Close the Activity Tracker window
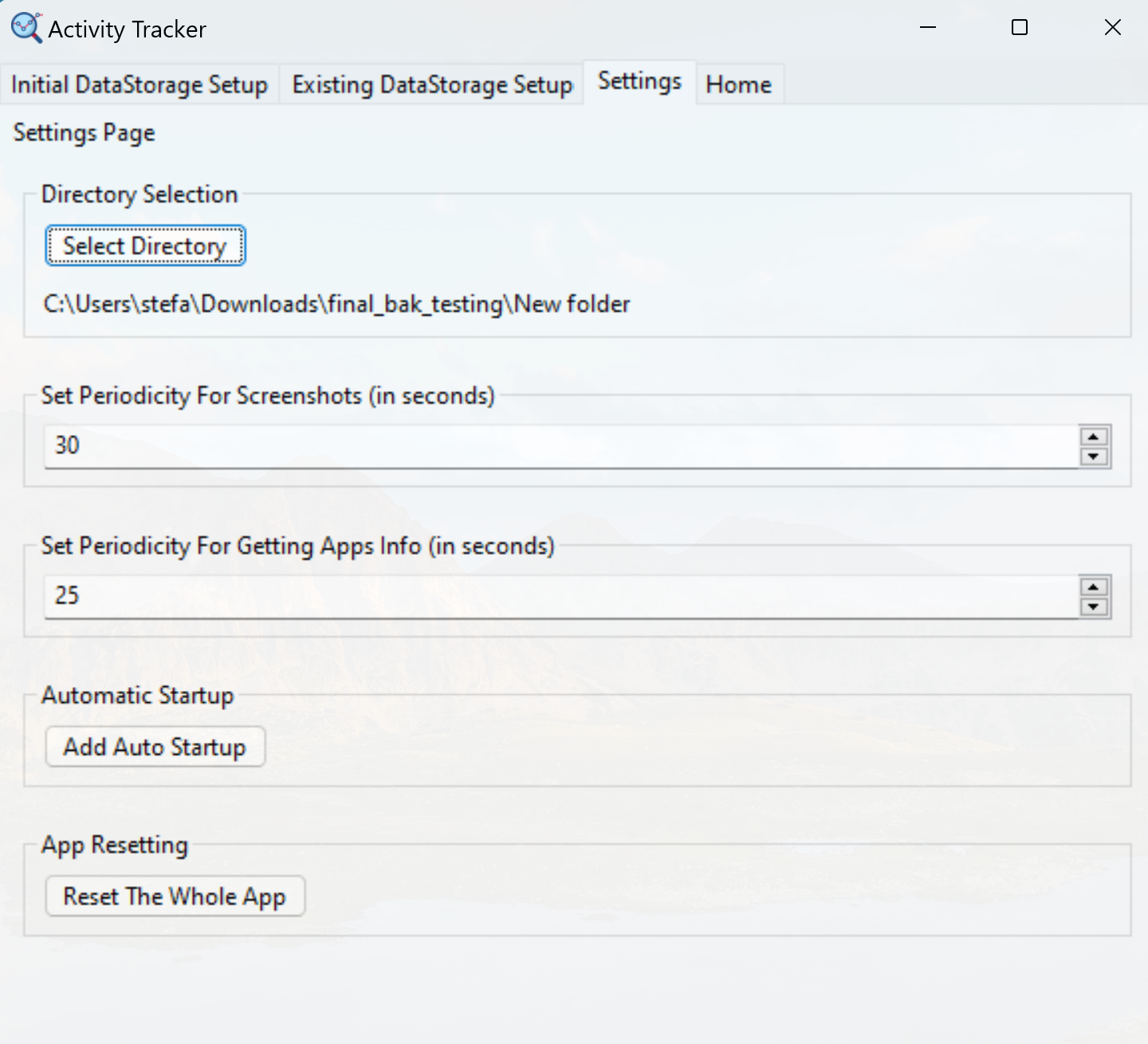Viewport: 1148px width, 1044px height. (1113, 28)
